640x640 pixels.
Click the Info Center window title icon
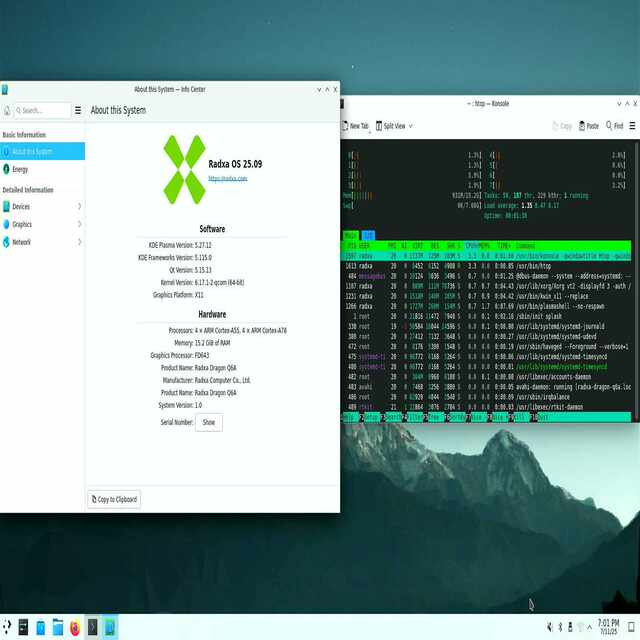click(x=5, y=89)
